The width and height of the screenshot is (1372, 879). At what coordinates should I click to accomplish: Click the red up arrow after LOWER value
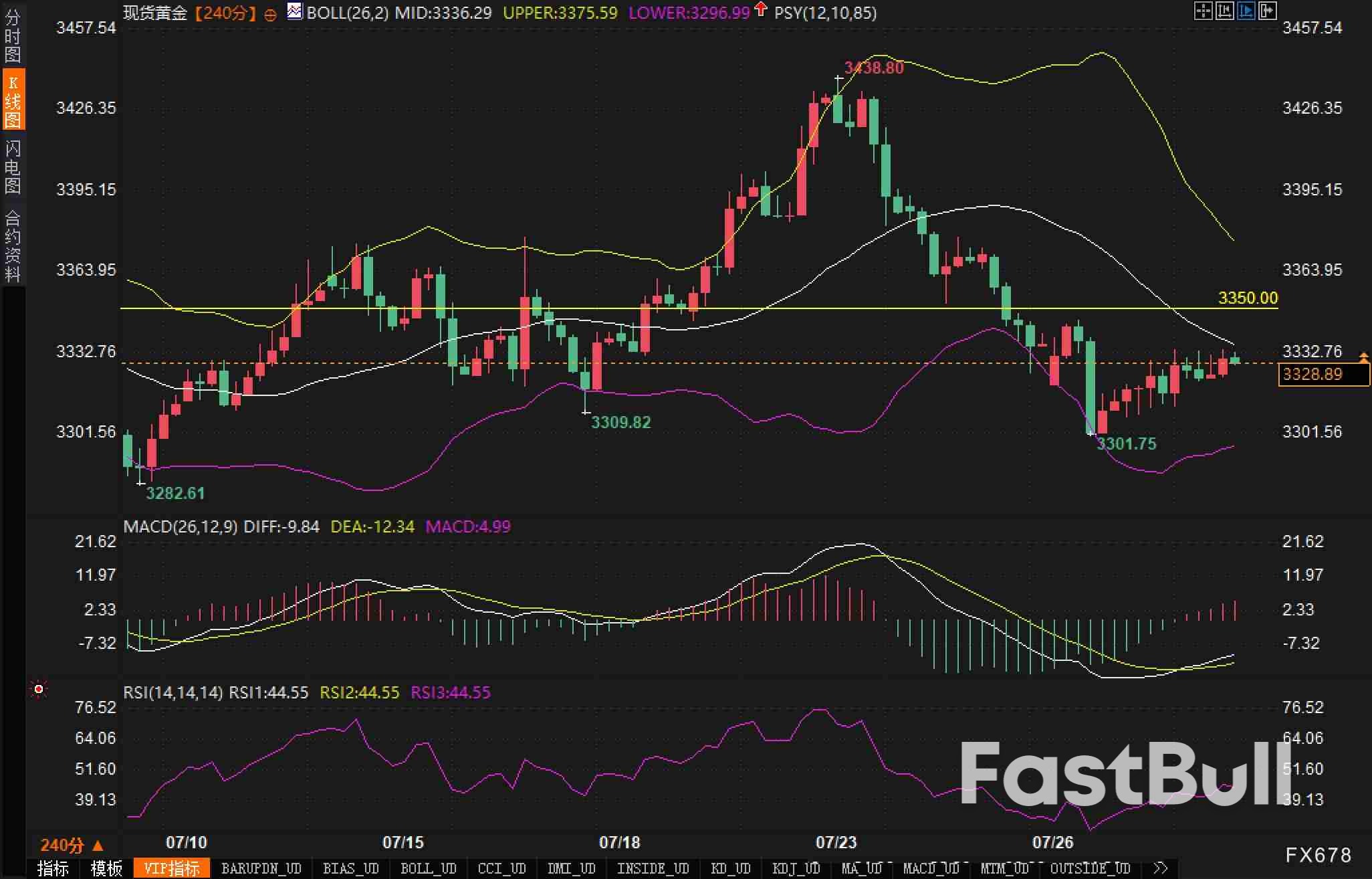(x=760, y=9)
